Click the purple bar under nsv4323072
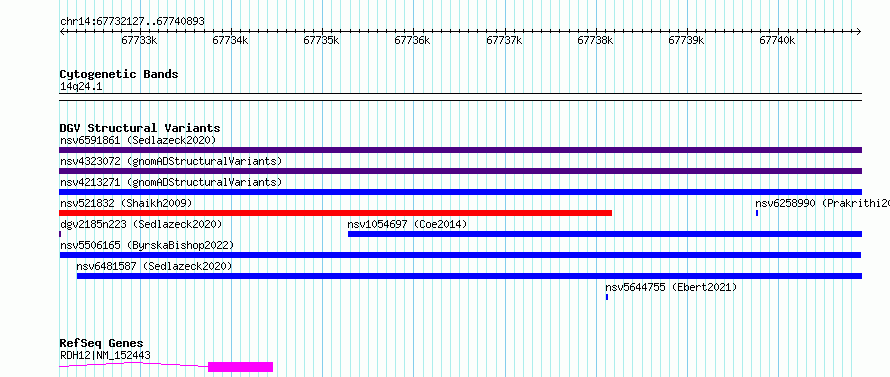The image size is (890, 377). click(x=460, y=171)
